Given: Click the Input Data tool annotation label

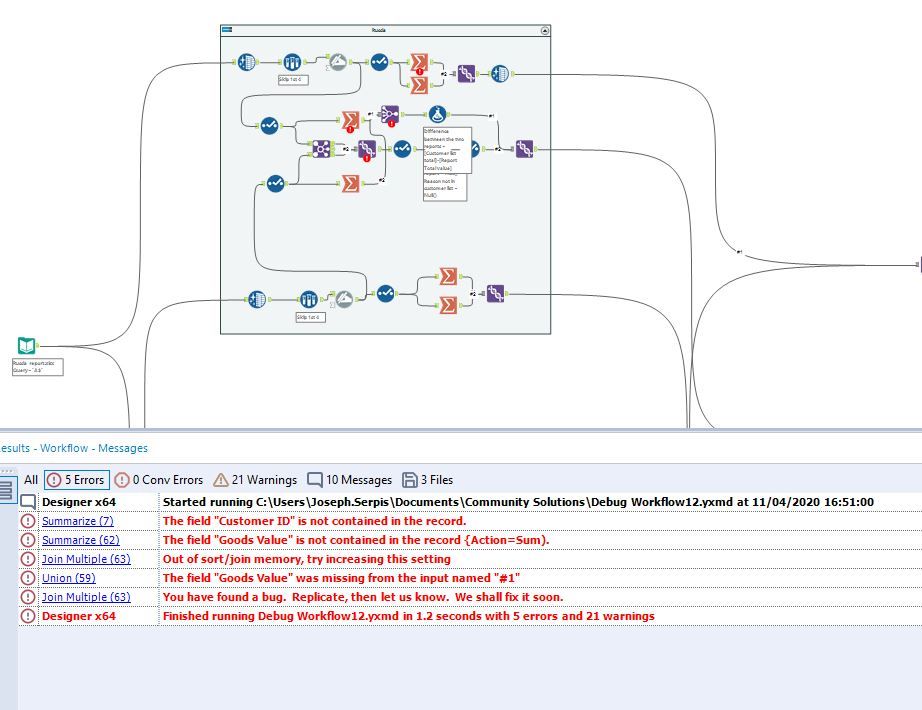Looking at the screenshot, I should (38, 367).
